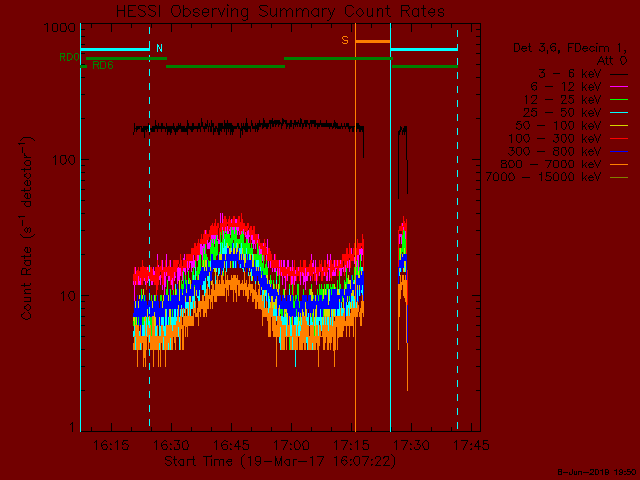Click the '25 - 50 keV' legend label
Viewport: 640px width, 480px height.
pos(562,113)
